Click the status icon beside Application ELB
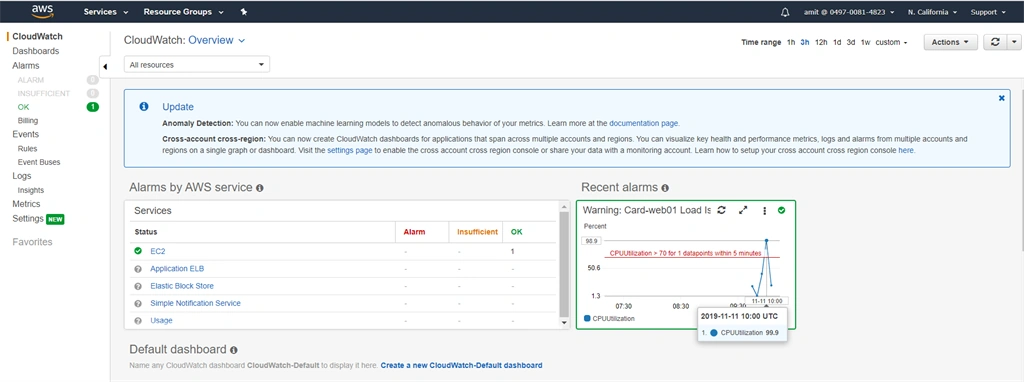Viewport: 1024px width, 382px height. pos(138,268)
